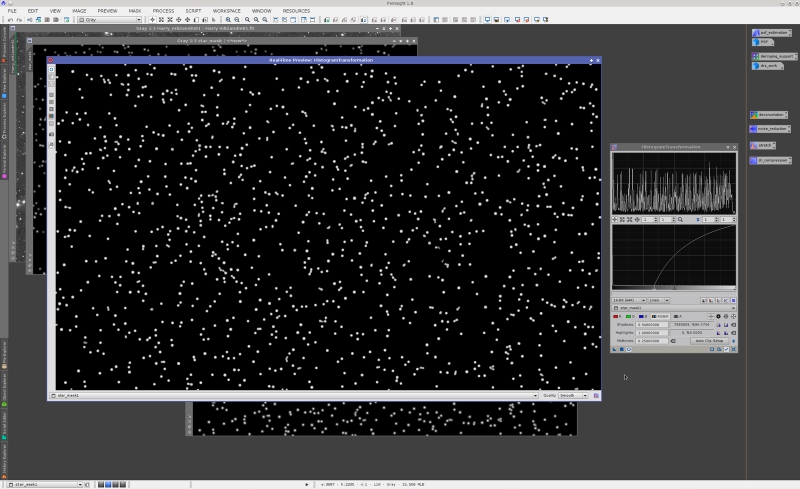Image resolution: width=800 pixels, height=489 pixels.
Task: Click the redo icon in the main toolbar
Action: (19, 19)
